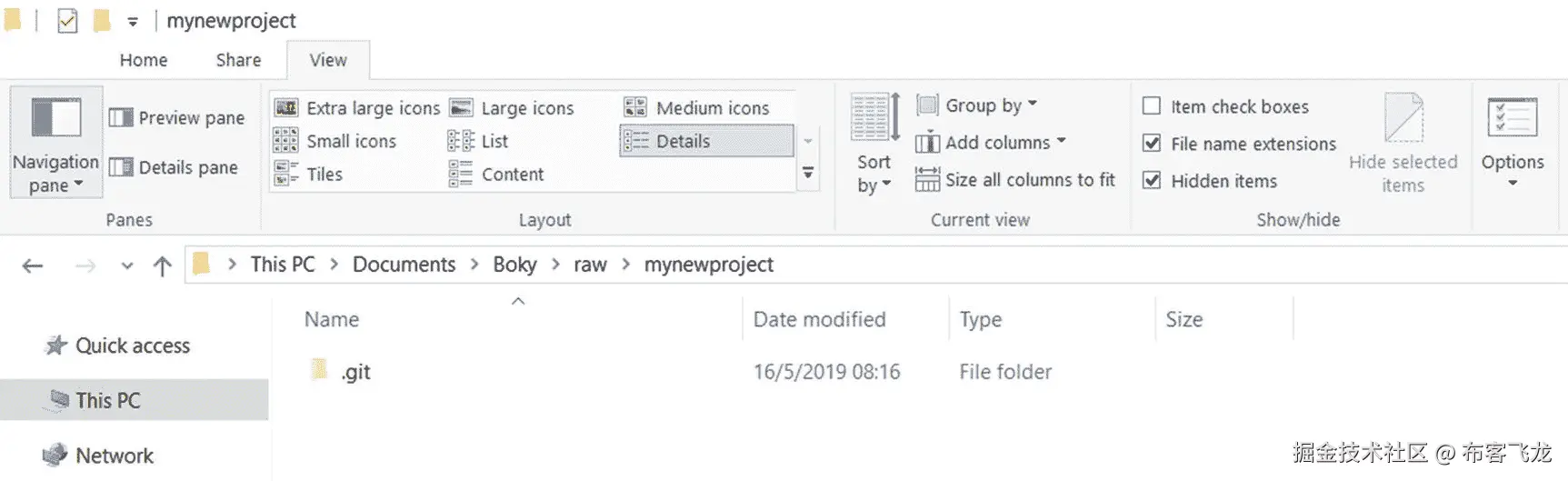Enable Item check boxes
The width and height of the screenshot is (1568, 481).
pos(1152,106)
